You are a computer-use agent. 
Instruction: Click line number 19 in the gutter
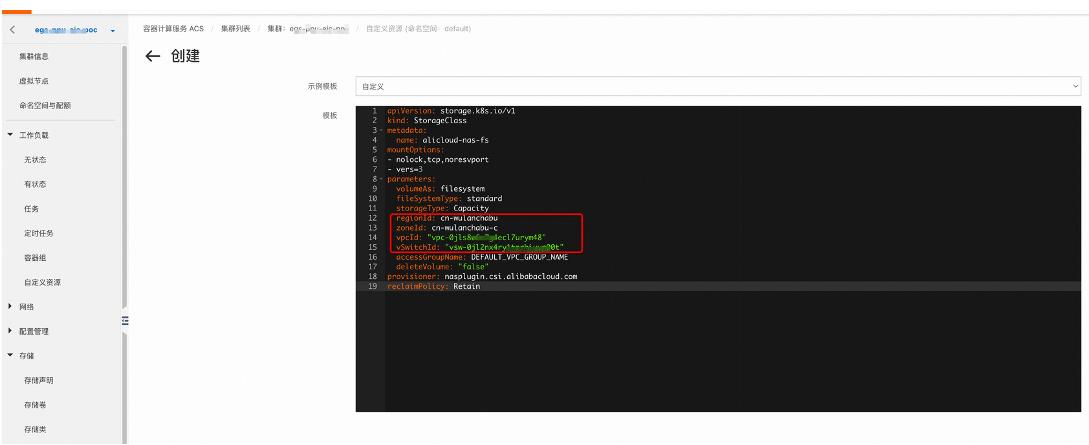(x=372, y=286)
